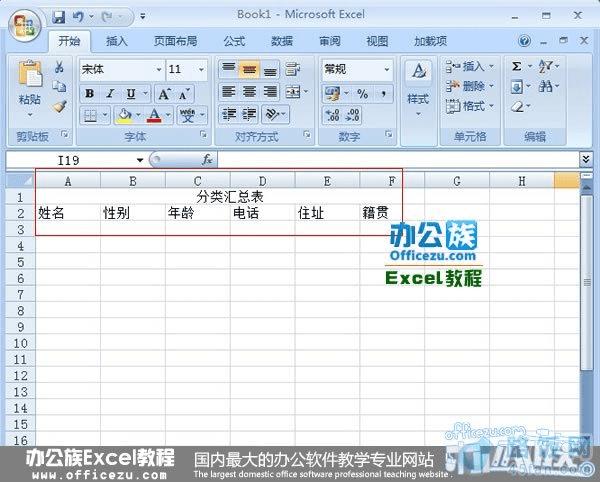
Task: Apply cell borders icon
Action: pos(90,115)
